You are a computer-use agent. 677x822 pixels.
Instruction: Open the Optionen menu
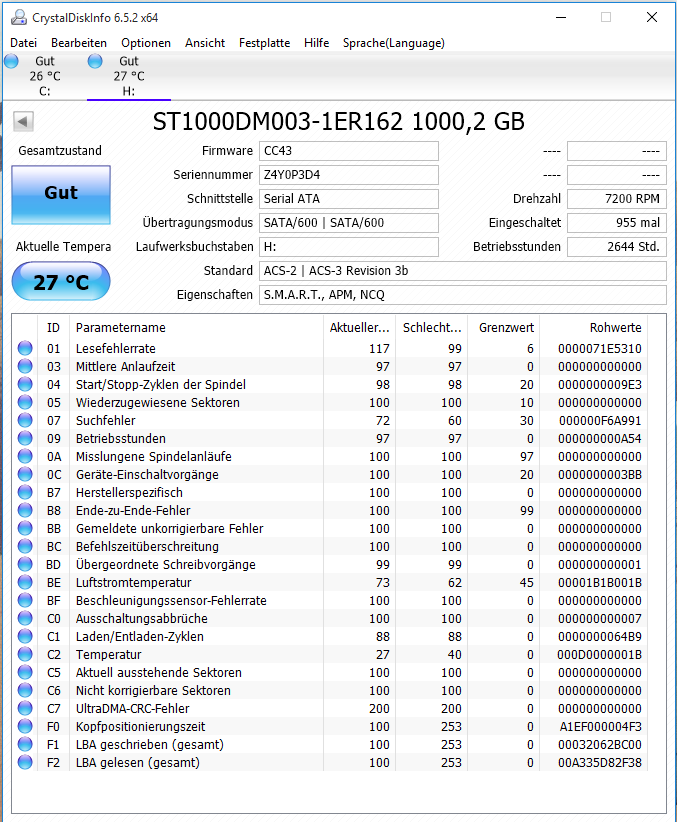point(146,43)
